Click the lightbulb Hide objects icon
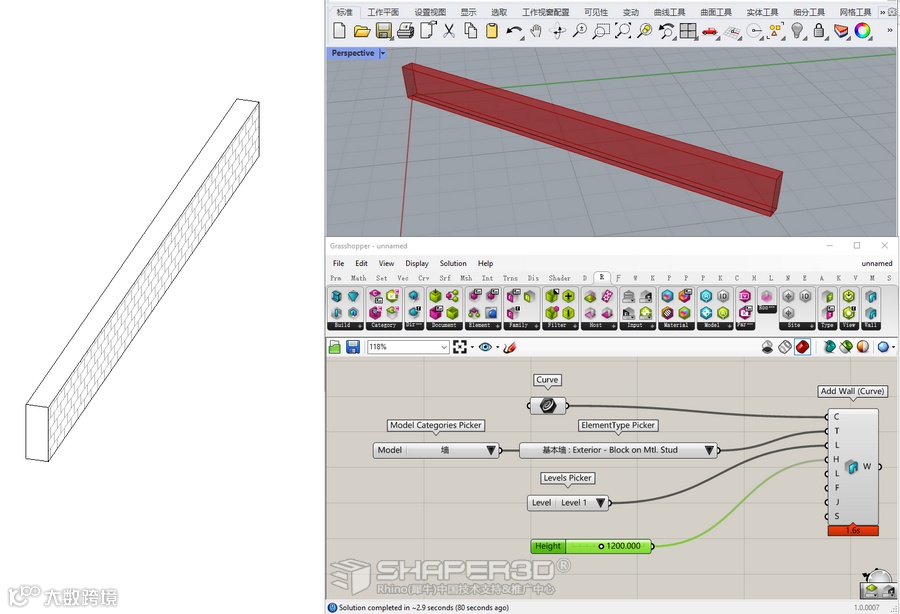900x614 pixels. tap(797, 30)
